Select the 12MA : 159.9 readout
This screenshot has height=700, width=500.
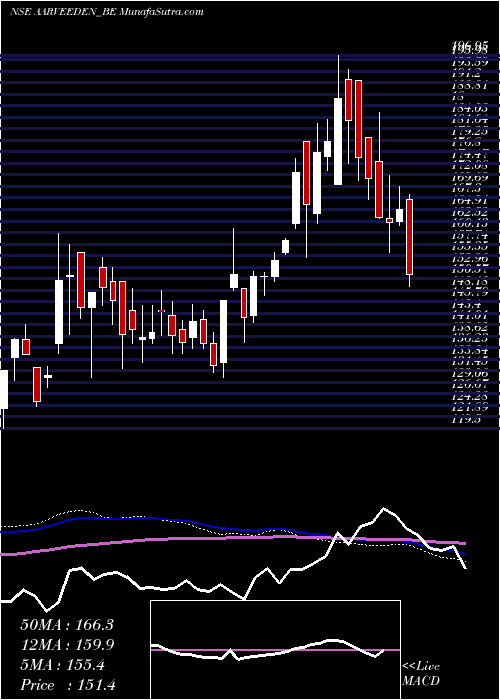67,645
